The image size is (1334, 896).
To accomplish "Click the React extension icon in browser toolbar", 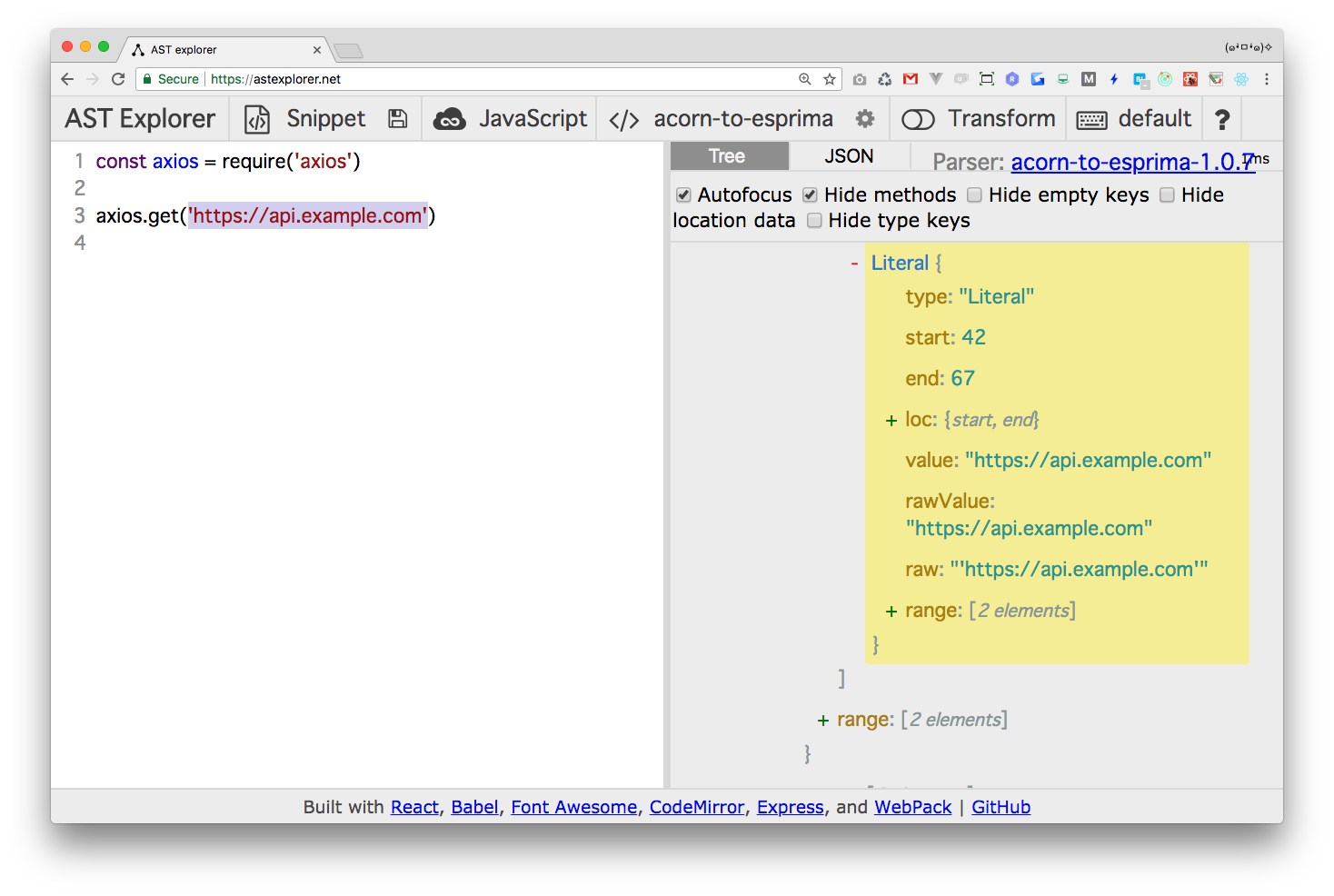I will [x=1240, y=79].
